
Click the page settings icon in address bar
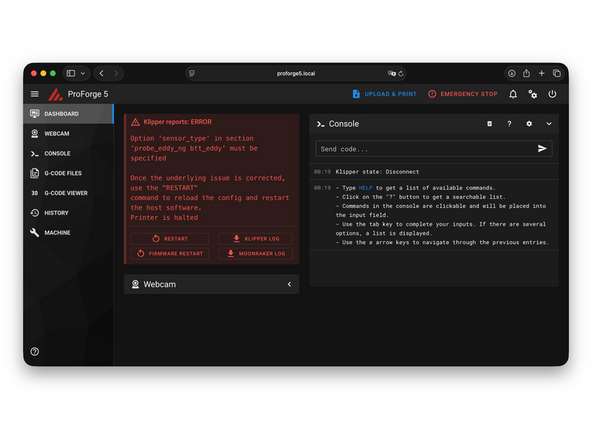(192, 73)
